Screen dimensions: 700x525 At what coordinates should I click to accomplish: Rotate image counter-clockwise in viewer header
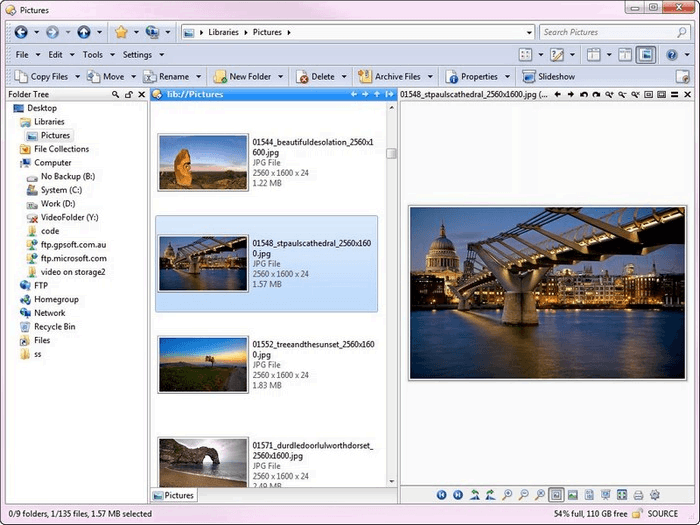(583, 94)
